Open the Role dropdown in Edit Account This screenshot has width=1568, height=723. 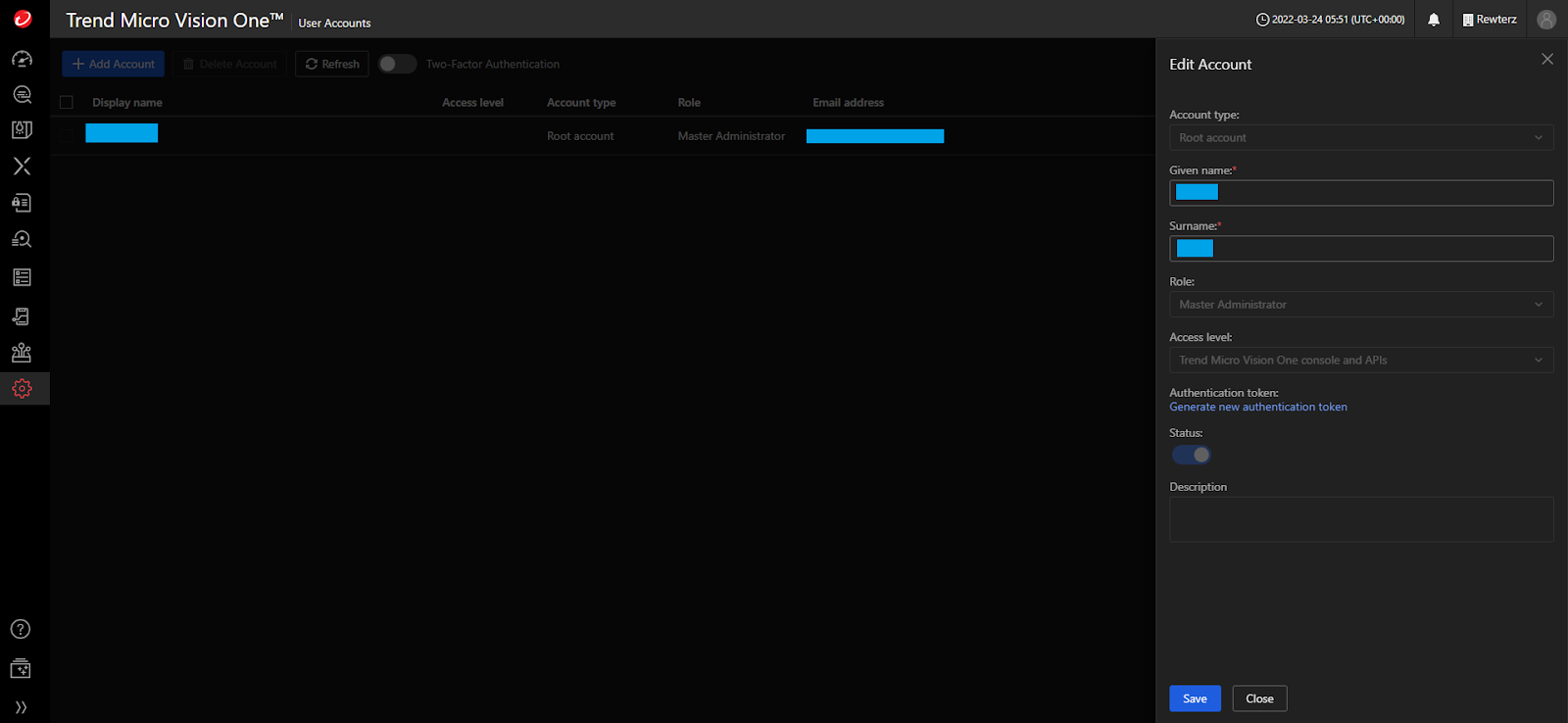[1361, 305]
